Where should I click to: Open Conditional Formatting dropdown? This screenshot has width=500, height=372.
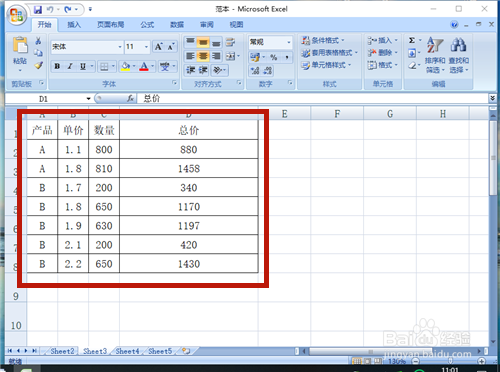323,41
